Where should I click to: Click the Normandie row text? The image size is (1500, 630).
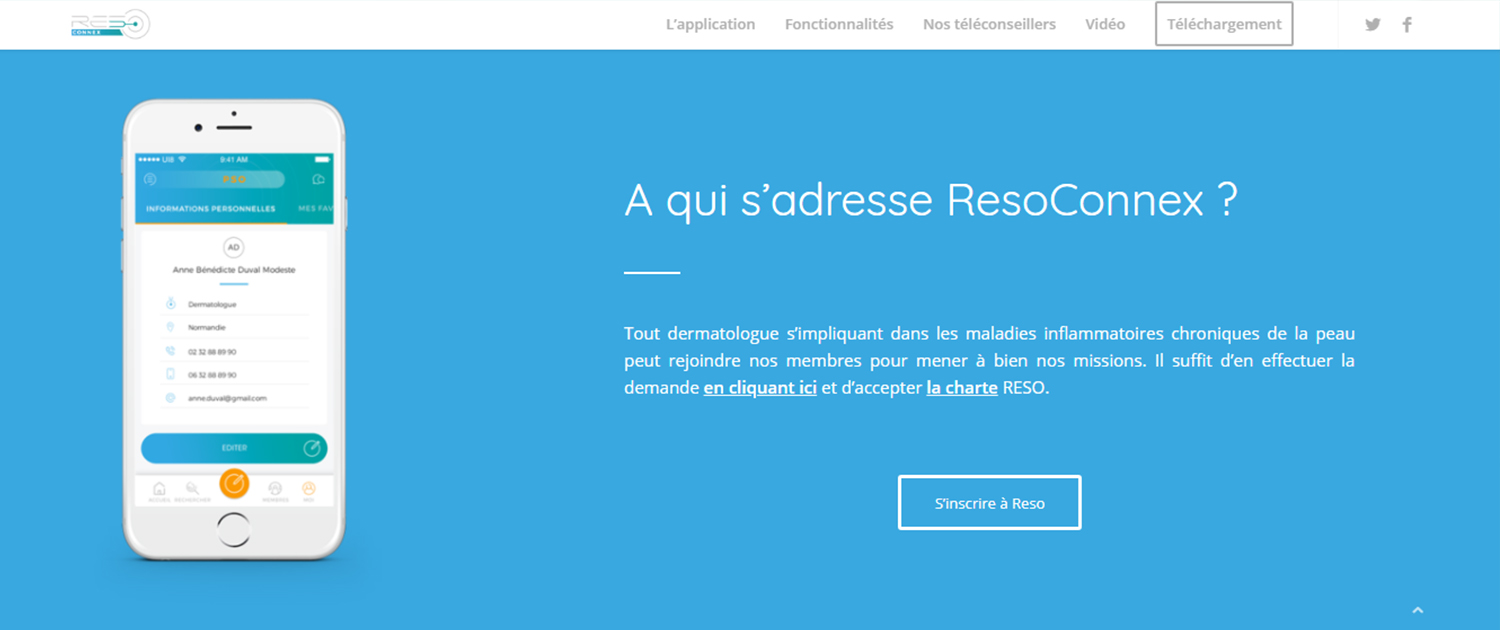207,327
